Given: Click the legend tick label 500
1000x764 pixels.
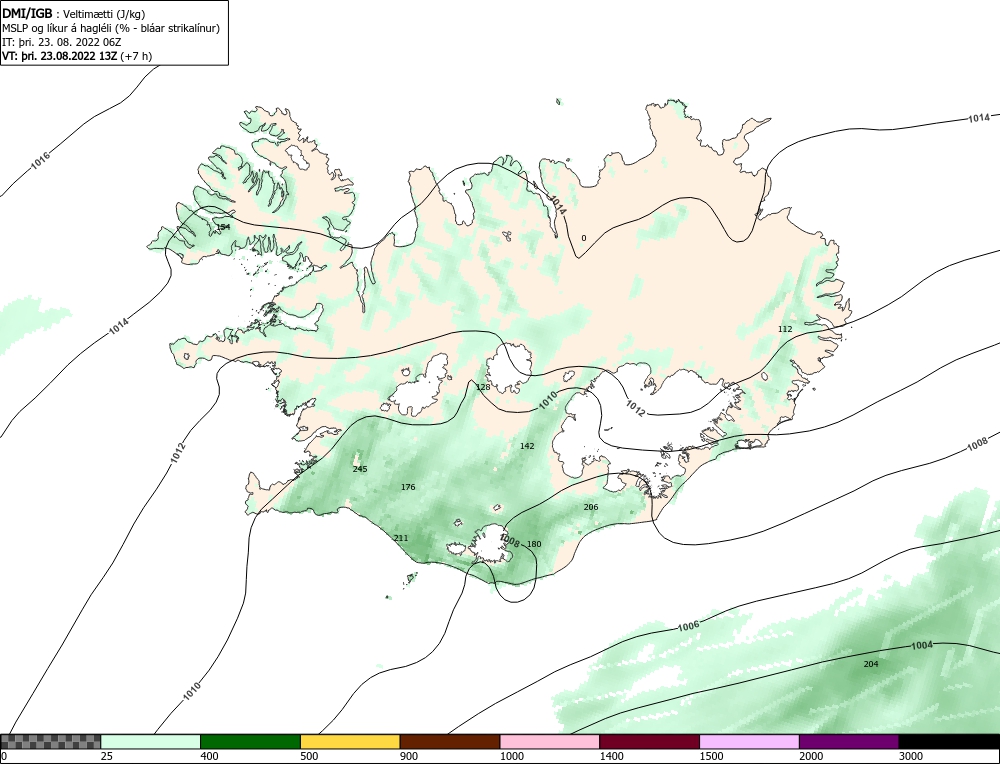Looking at the screenshot, I should [x=309, y=756].
